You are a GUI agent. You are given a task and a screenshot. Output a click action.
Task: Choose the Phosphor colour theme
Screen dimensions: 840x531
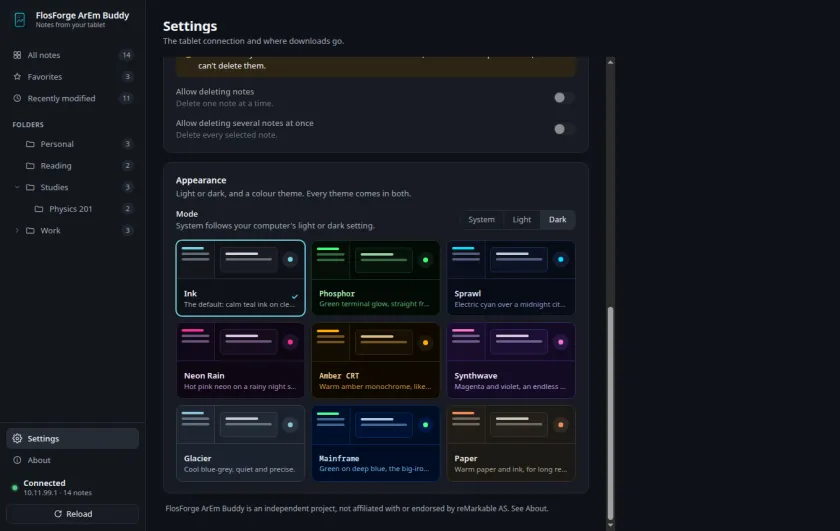[376, 278]
